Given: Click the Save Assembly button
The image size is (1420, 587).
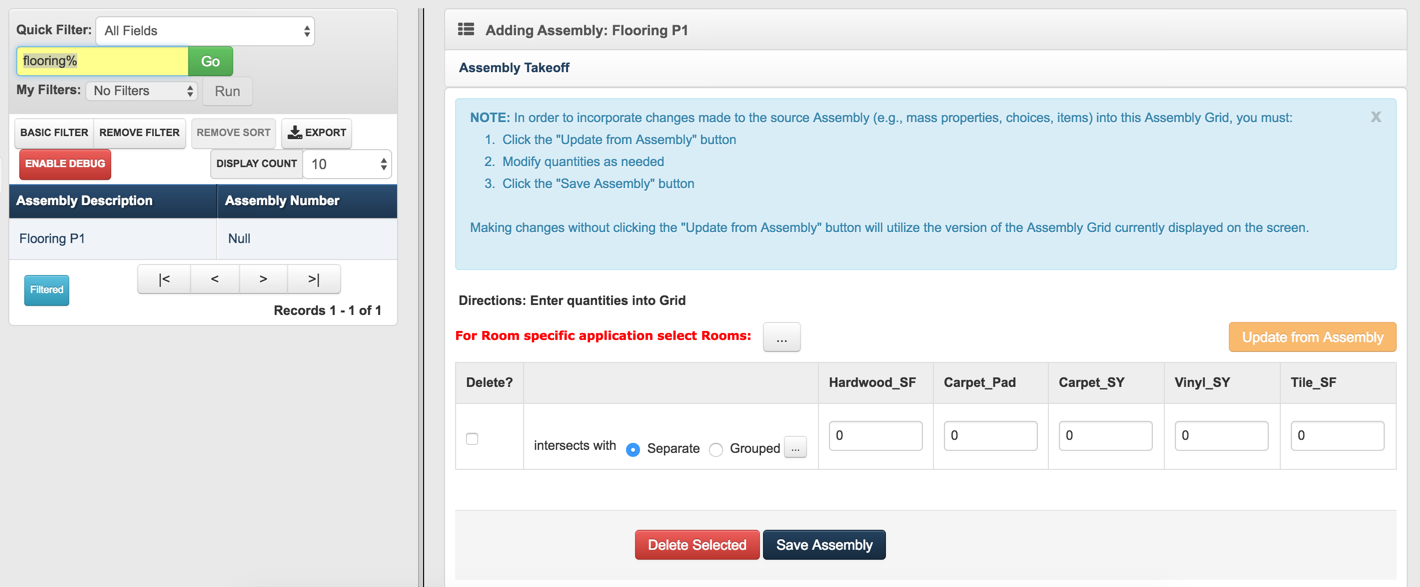Looking at the screenshot, I should click(824, 544).
